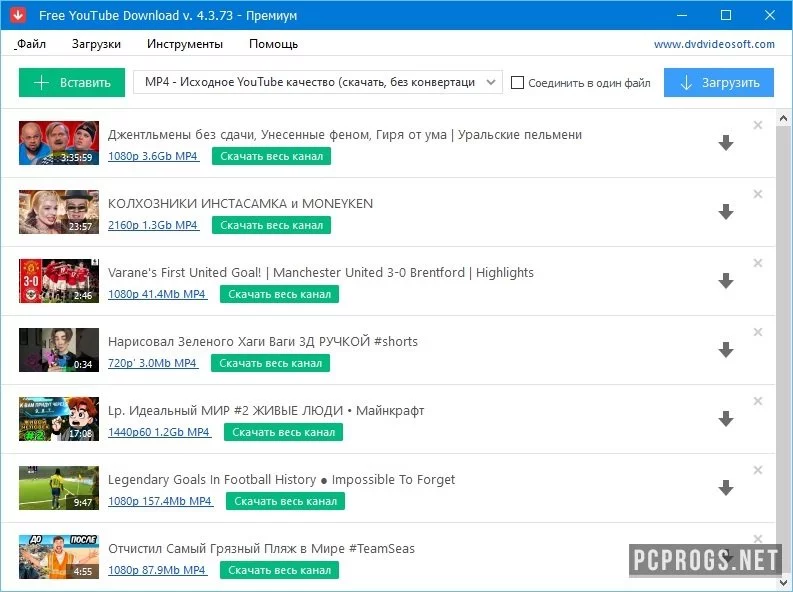Click the green Вставить button
The width and height of the screenshot is (793, 592).
72,82
